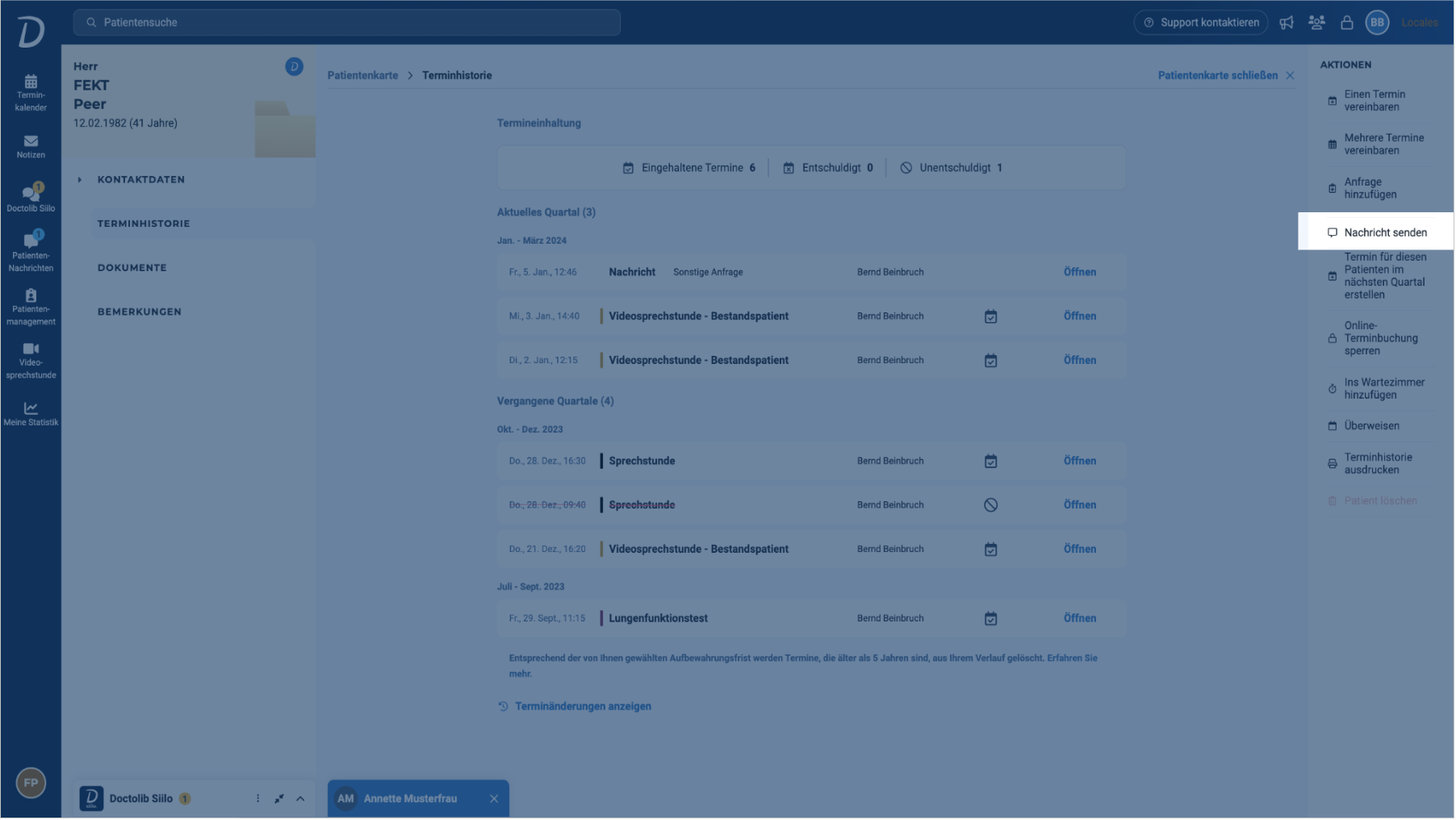Close the Annette Musterfrau chat tab
The image size is (1456, 820).
(495, 799)
